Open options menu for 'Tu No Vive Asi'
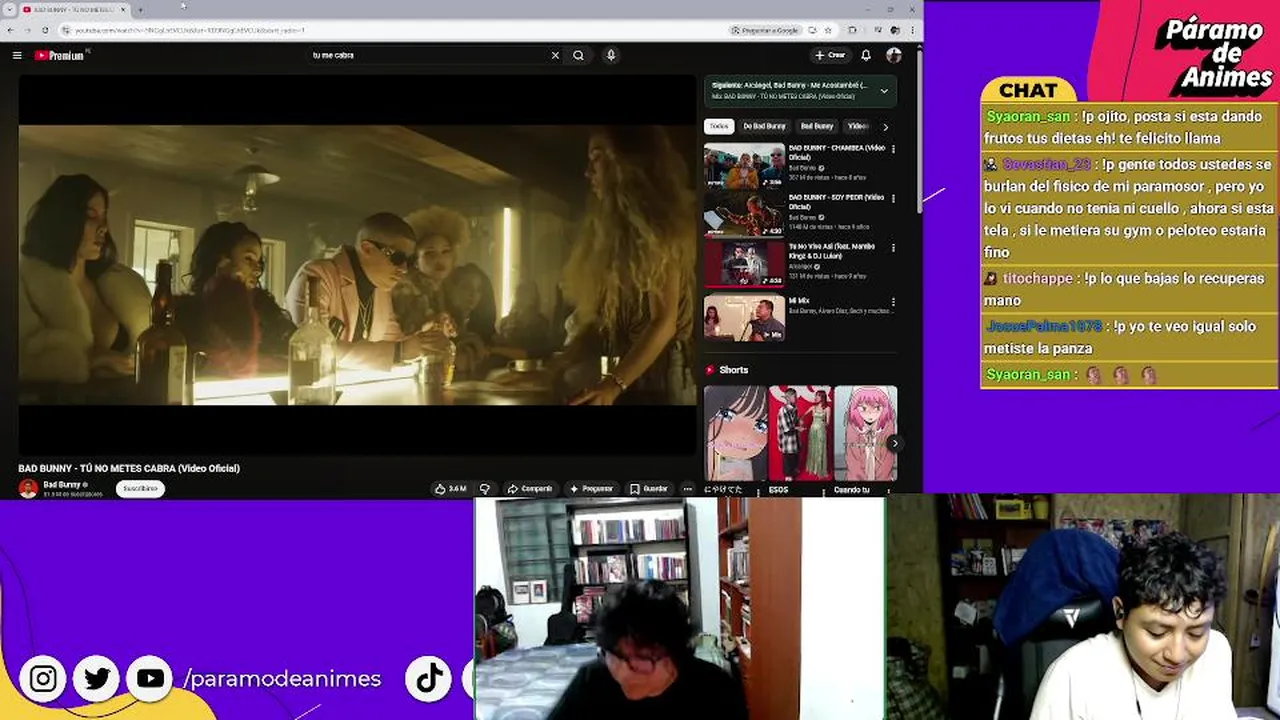 893,247
